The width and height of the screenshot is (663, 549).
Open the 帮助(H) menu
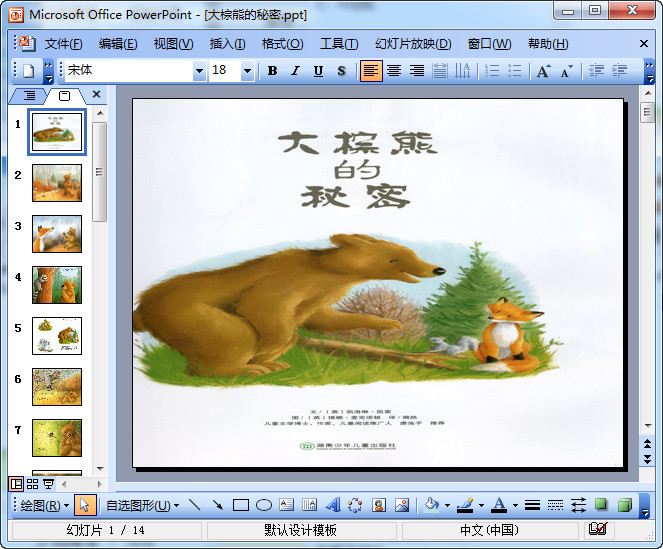pyautogui.click(x=548, y=44)
